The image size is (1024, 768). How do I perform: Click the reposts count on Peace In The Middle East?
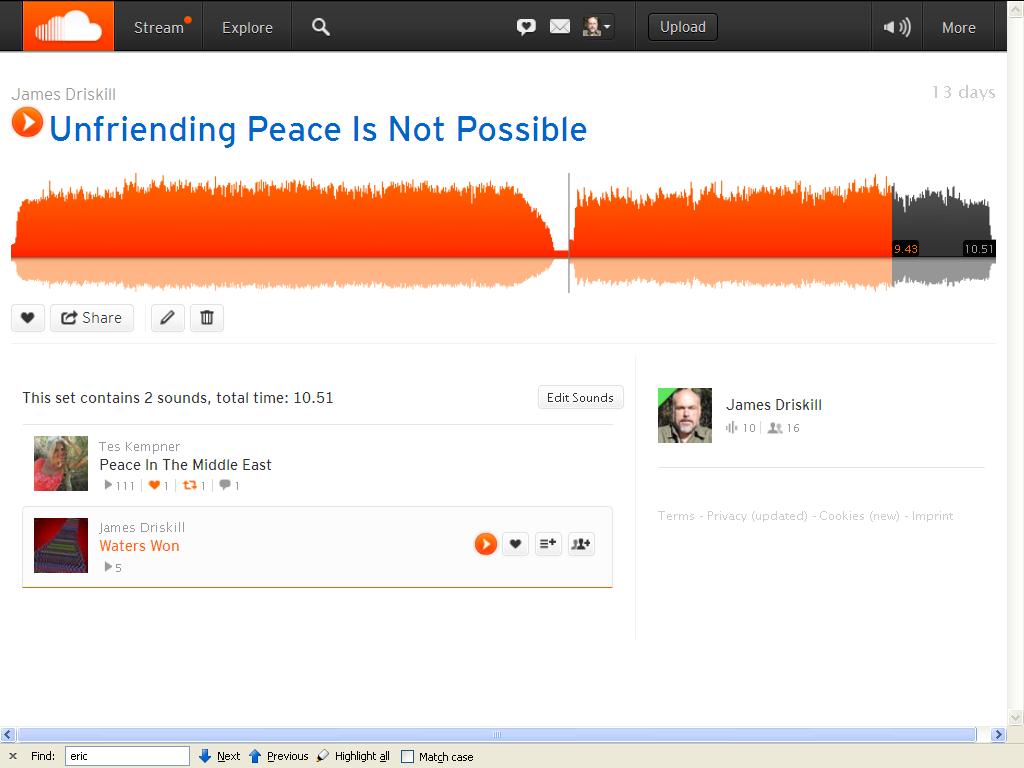pyautogui.click(x=195, y=485)
